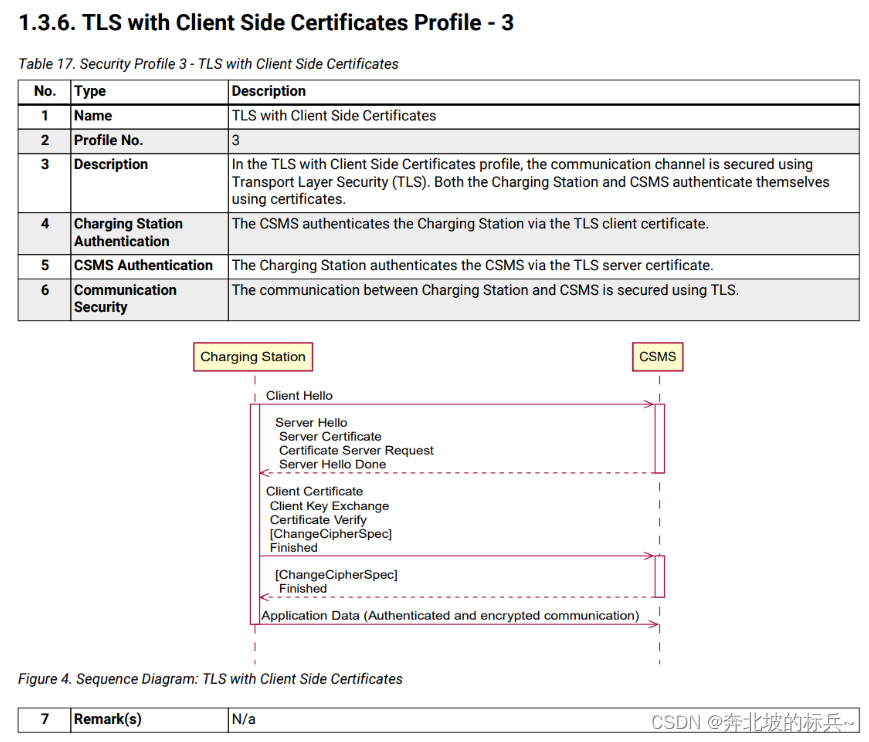Click the "Certificate Server Request" label

point(356,451)
